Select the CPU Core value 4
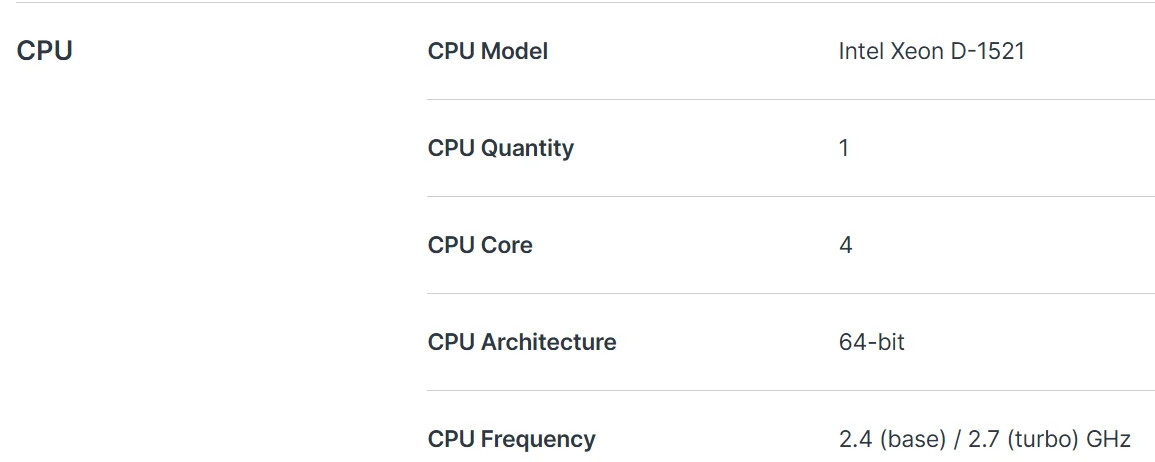 (846, 245)
